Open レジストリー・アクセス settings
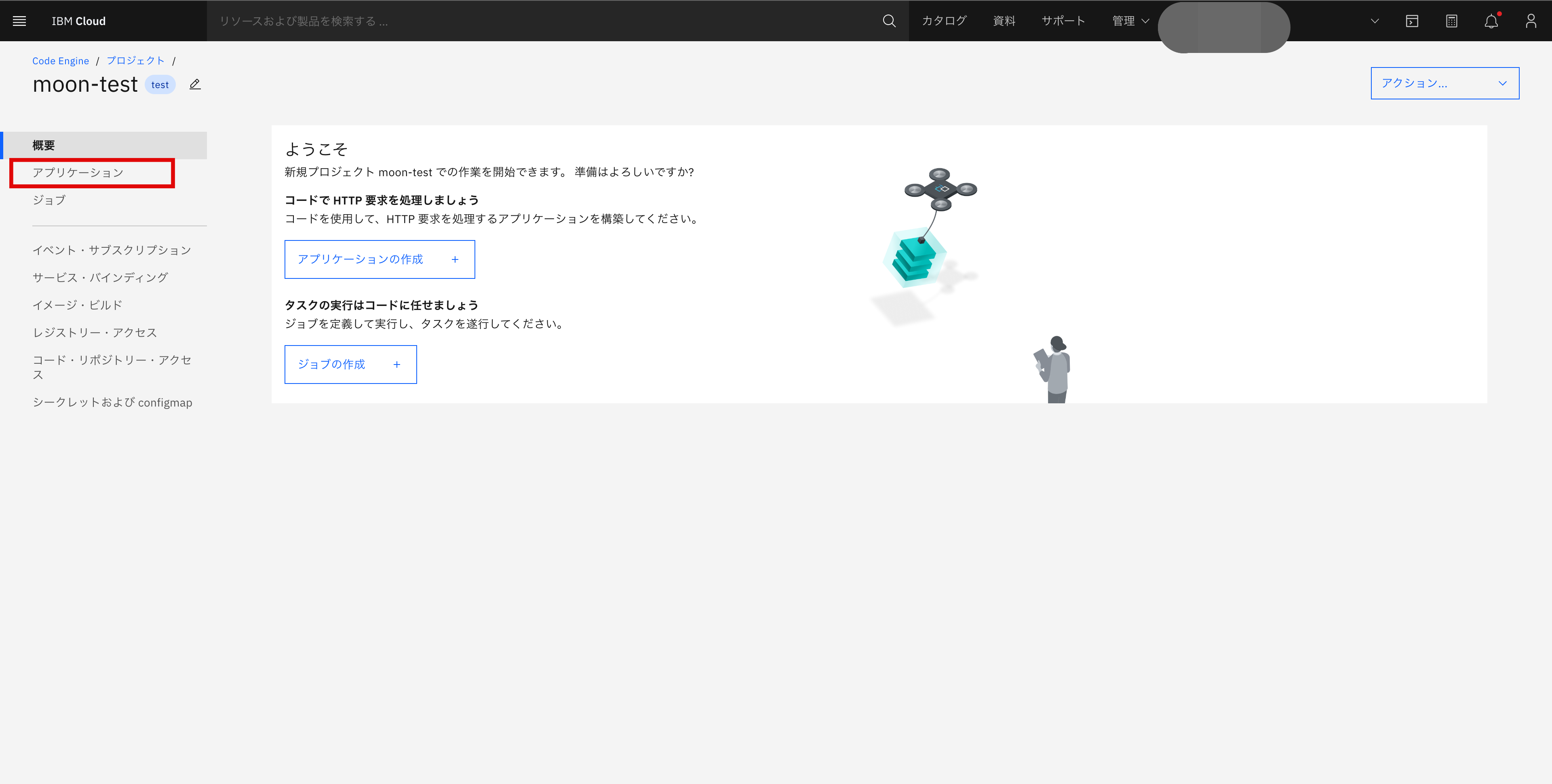 (x=95, y=332)
